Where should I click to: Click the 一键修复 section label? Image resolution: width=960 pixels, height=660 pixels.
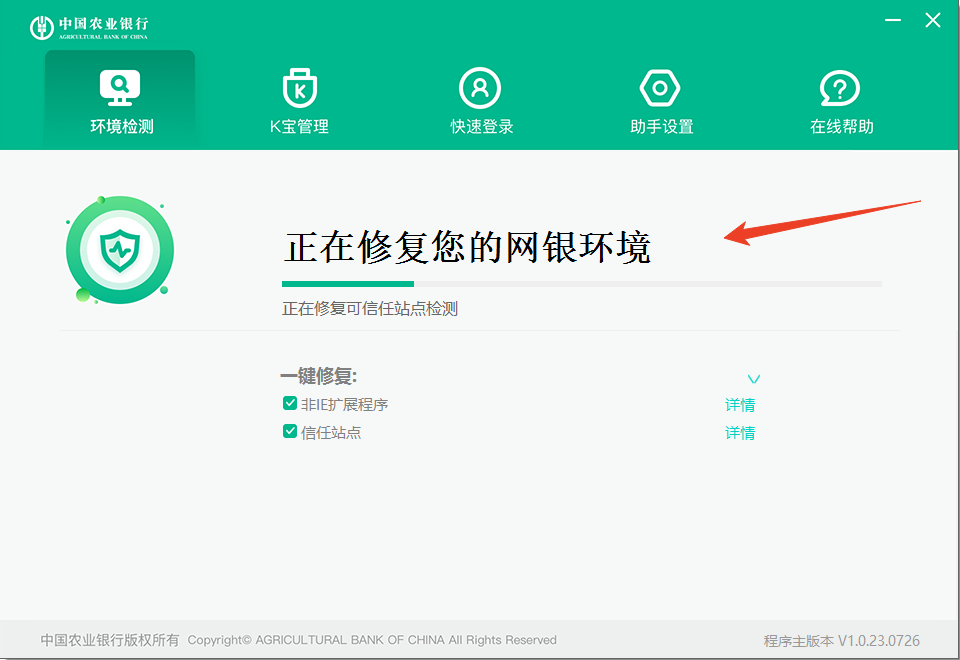click(x=318, y=376)
